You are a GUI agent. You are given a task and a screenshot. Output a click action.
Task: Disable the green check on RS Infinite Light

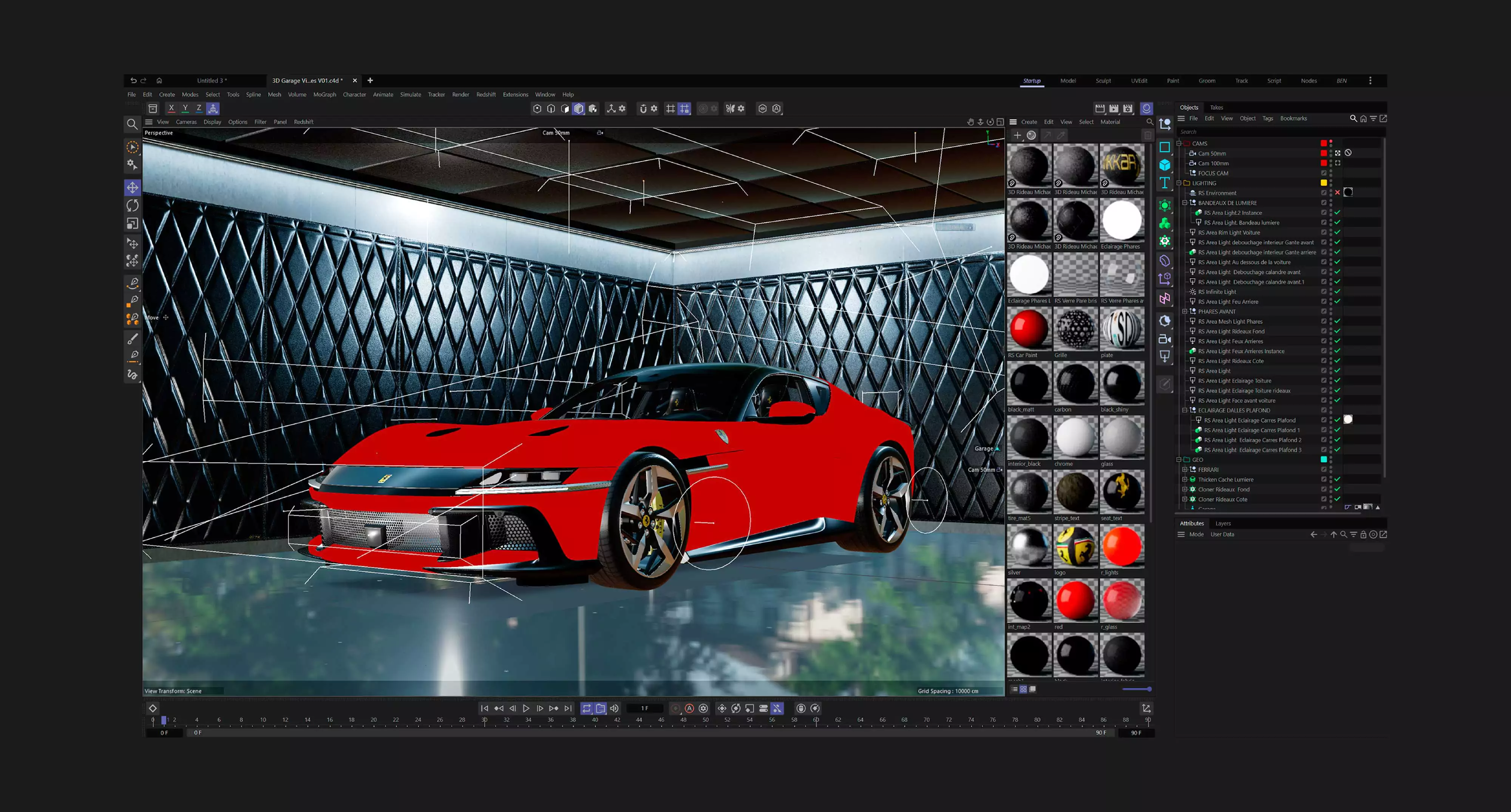point(1337,292)
